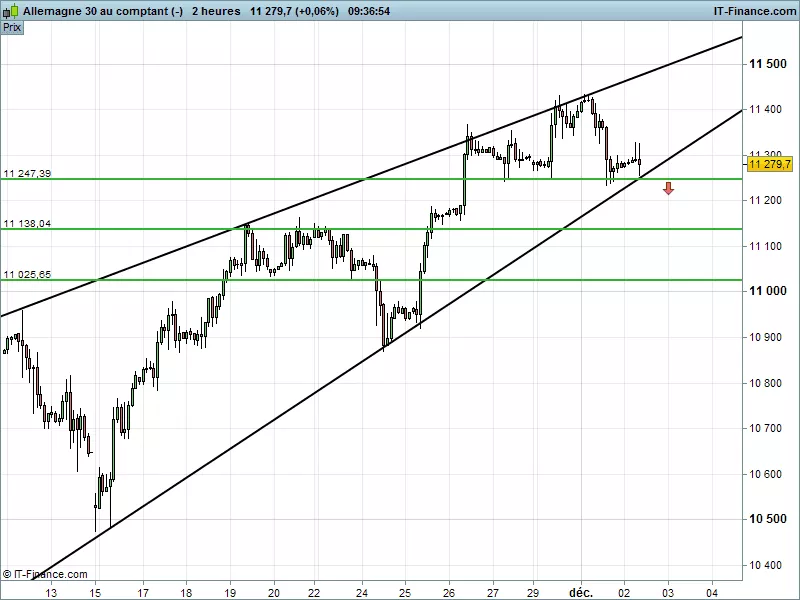Click the 04 date label on the time axis

coord(712,592)
